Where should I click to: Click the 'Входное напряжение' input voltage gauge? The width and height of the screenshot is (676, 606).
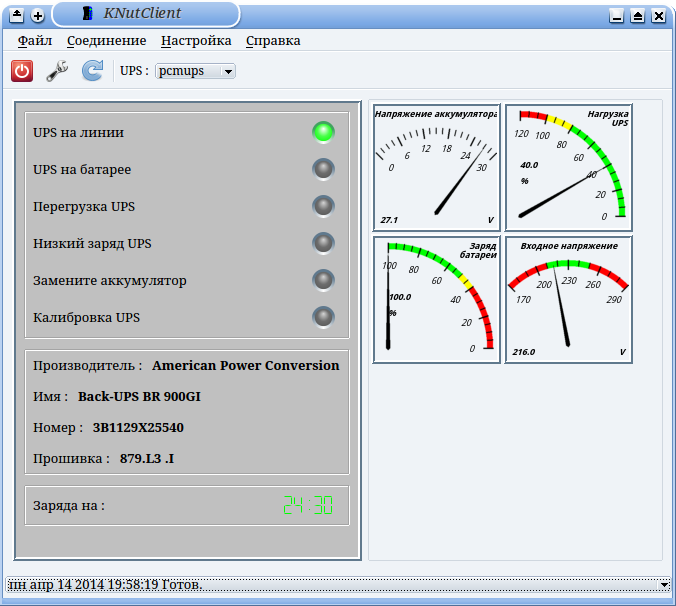pyautogui.click(x=568, y=299)
